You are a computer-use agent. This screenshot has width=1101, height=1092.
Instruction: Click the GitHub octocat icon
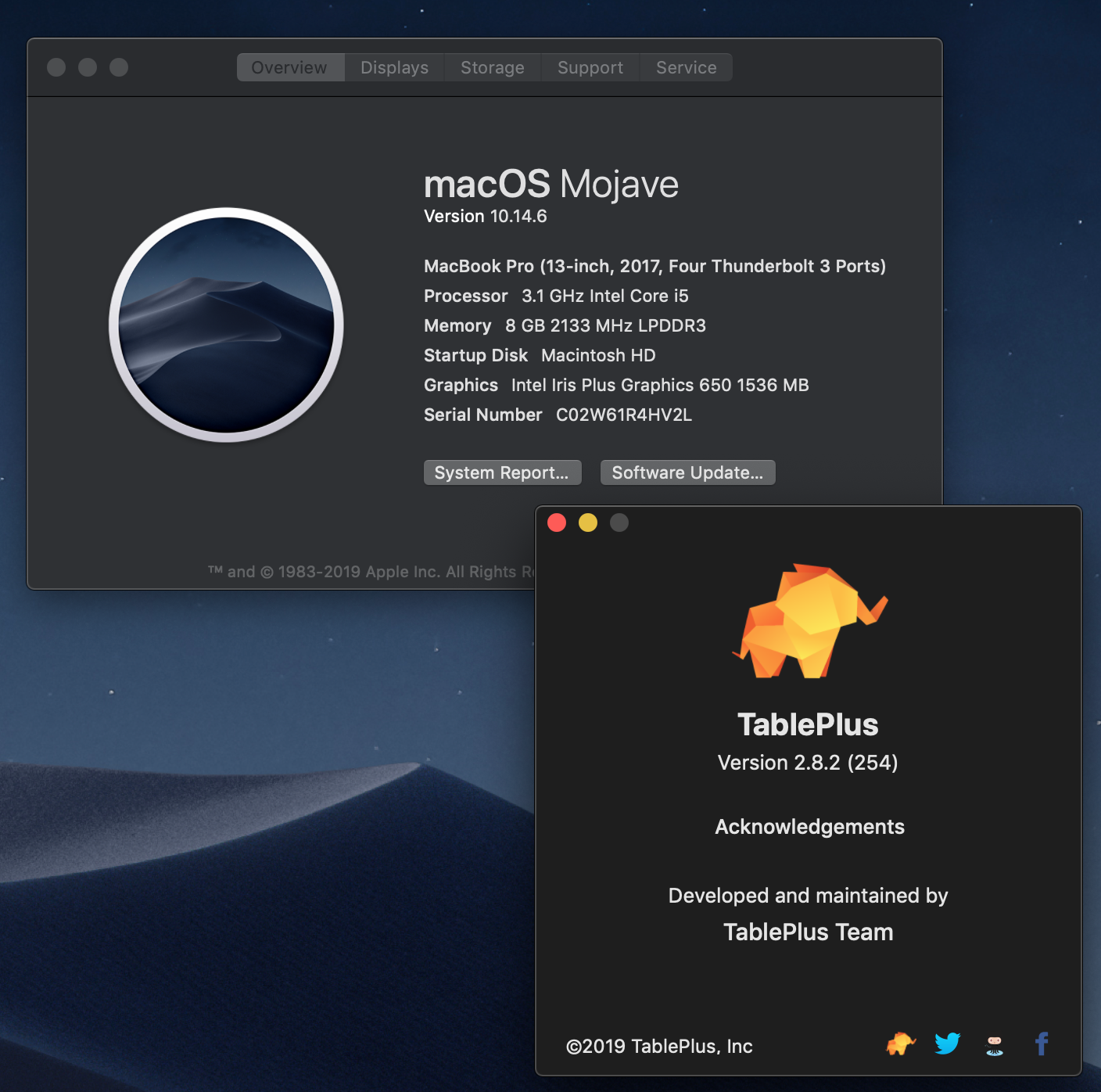tap(994, 1044)
